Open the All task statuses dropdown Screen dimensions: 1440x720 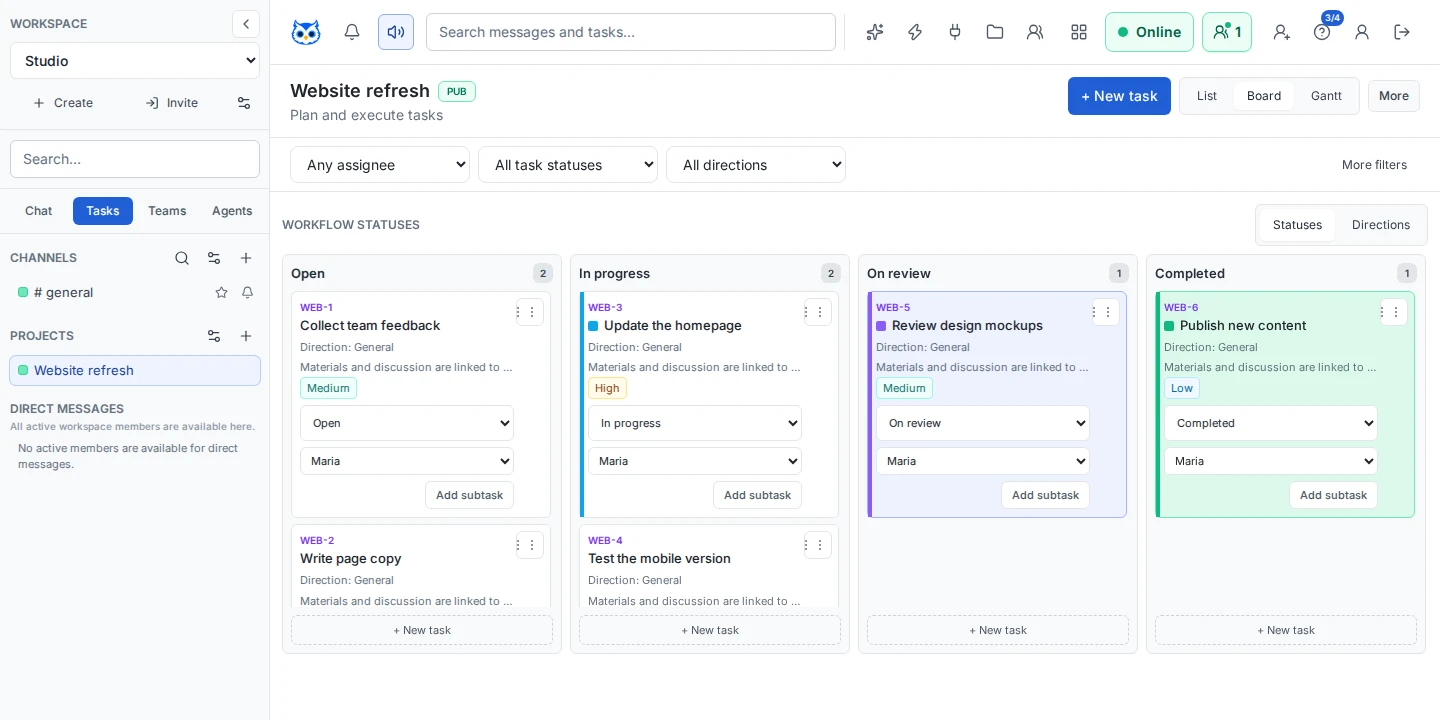tap(568, 165)
